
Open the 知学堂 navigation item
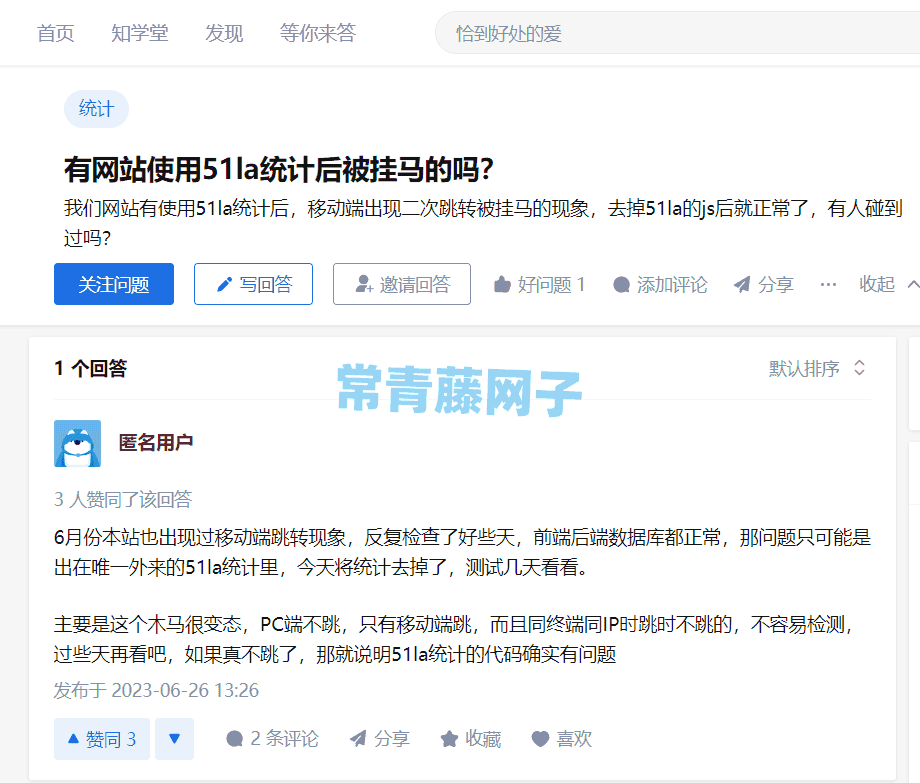(x=140, y=33)
